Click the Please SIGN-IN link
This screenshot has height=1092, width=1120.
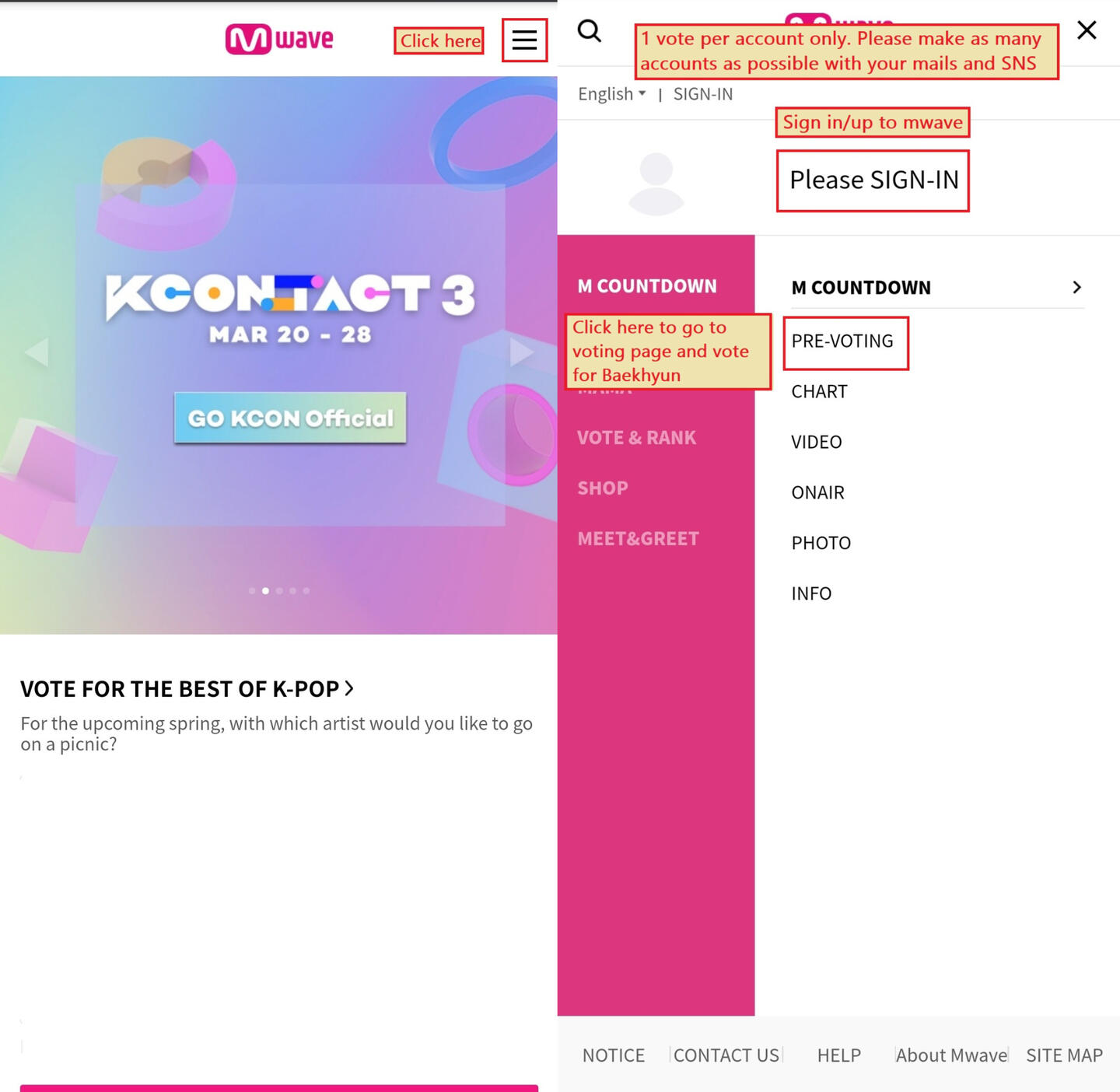873,180
